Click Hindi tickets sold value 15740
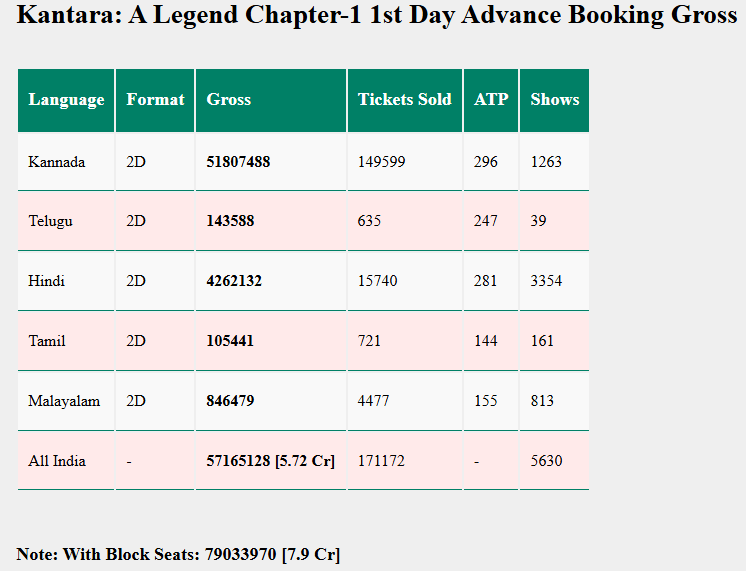Viewport: 746px width, 571px height. (377, 281)
